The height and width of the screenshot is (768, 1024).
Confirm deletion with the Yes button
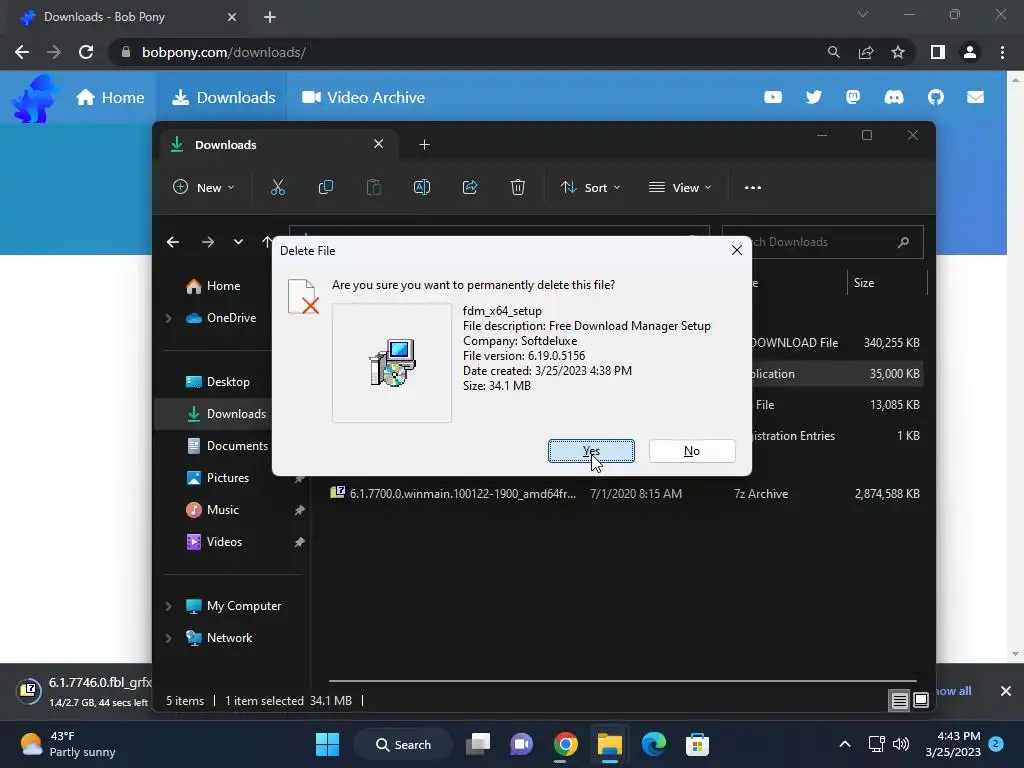(x=591, y=451)
